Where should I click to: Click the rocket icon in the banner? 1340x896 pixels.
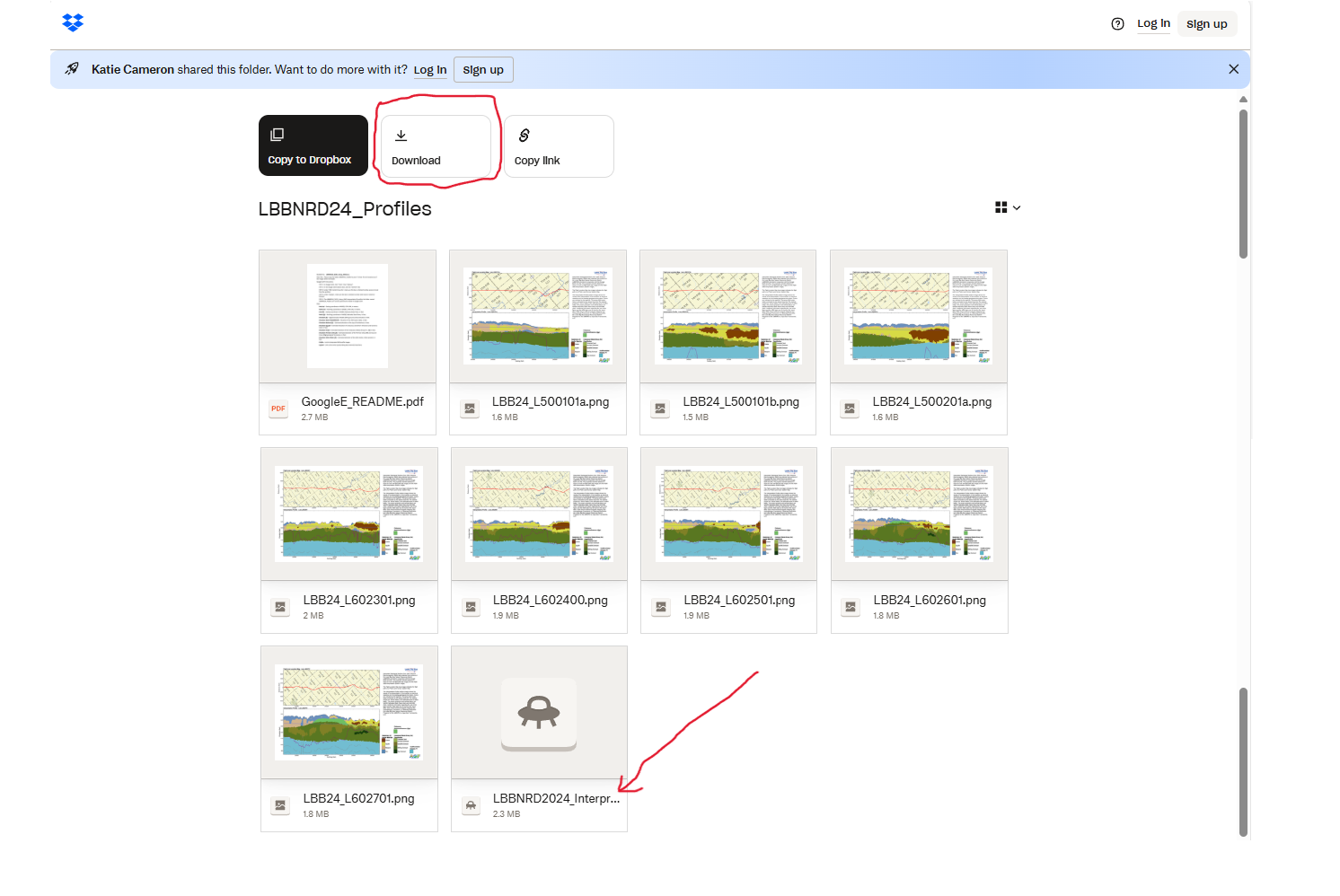[x=72, y=69]
